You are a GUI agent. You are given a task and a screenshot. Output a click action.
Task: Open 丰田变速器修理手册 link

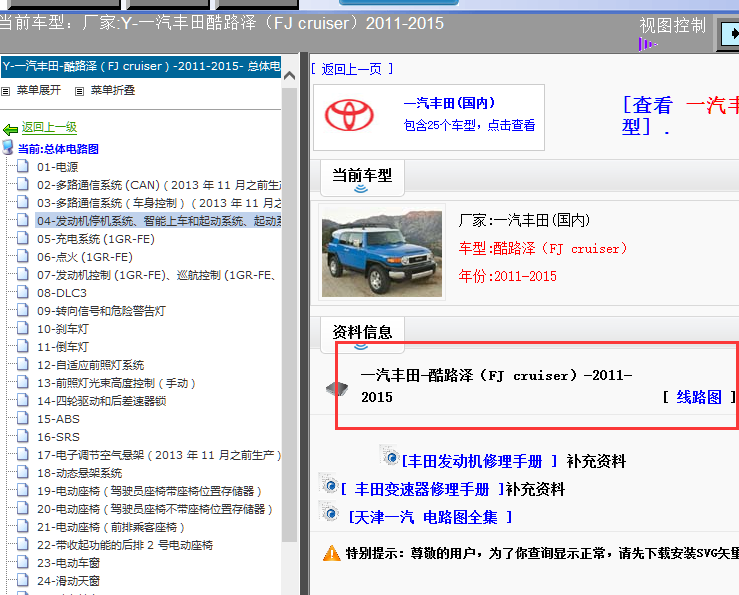(x=422, y=489)
